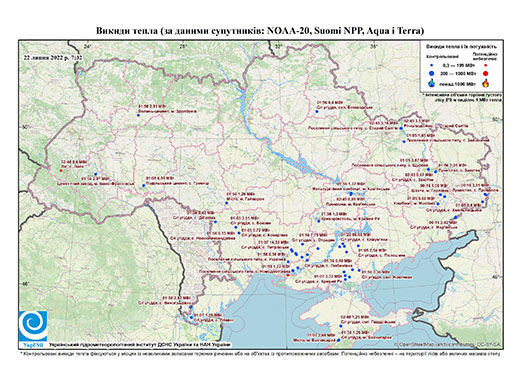Image resolution: width=520 pixels, height=368 pixels.
Task: Click the blue marker near Haivoron city
Action: [226, 203]
